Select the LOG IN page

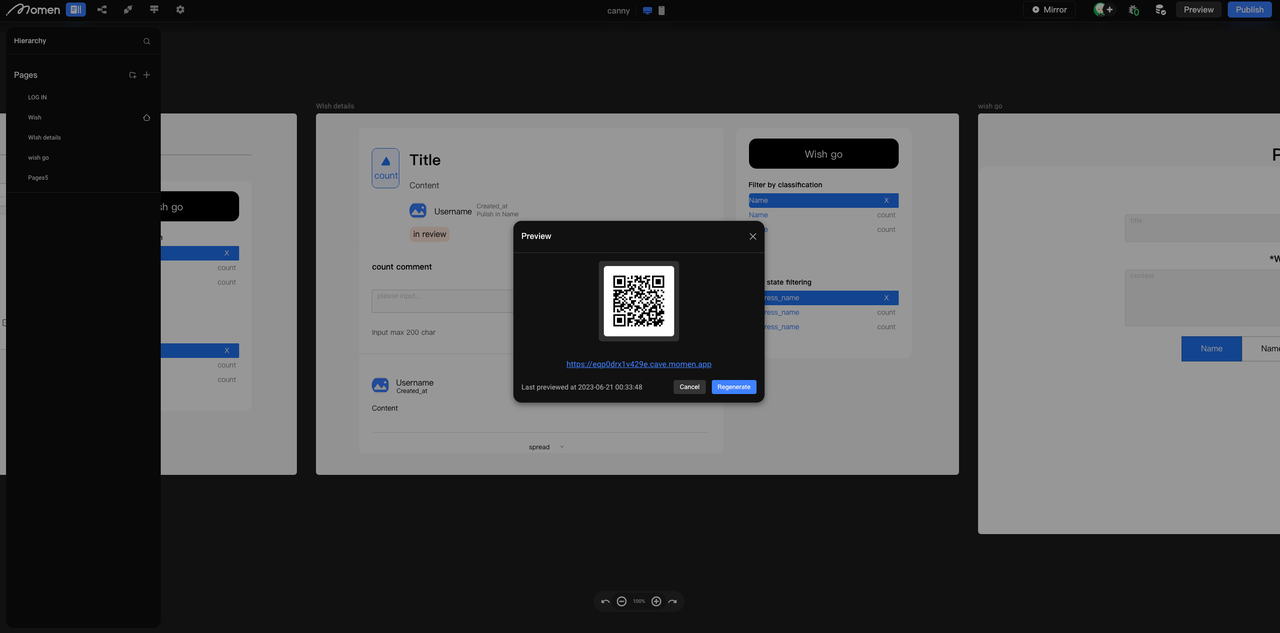pos(37,97)
